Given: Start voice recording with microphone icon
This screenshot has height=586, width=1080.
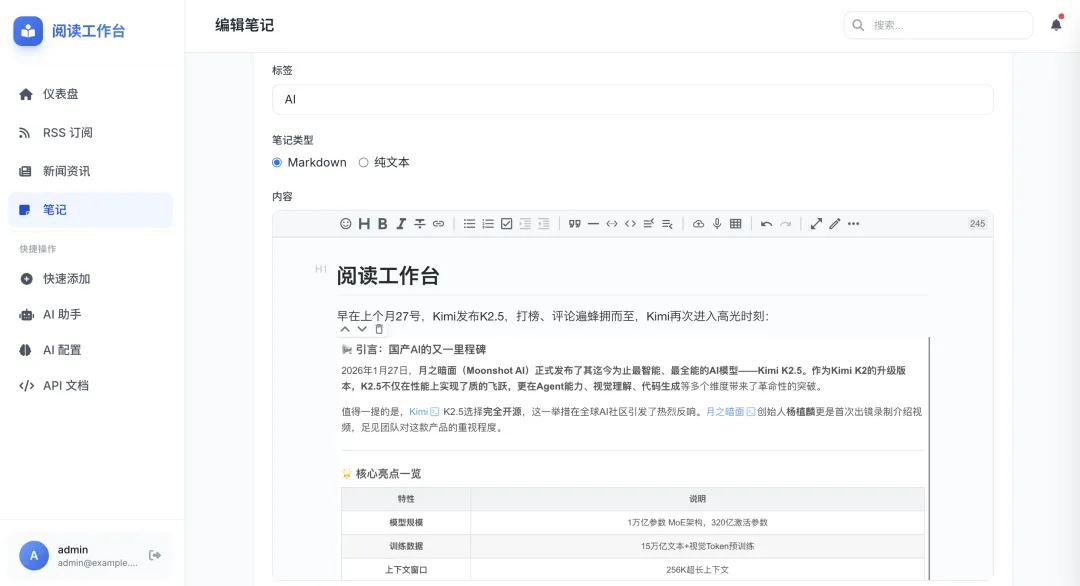Looking at the screenshot, I should tap(717, 224).
